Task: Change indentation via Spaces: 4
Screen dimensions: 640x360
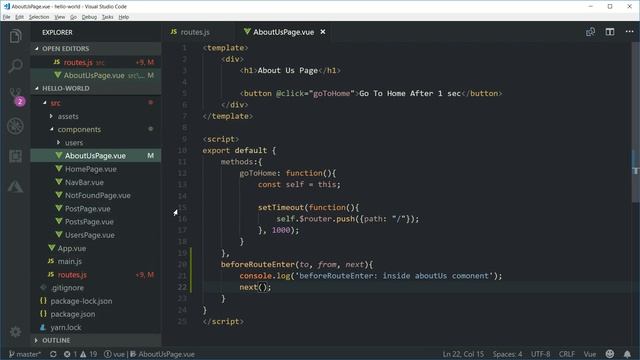Action: coord(507,354)
